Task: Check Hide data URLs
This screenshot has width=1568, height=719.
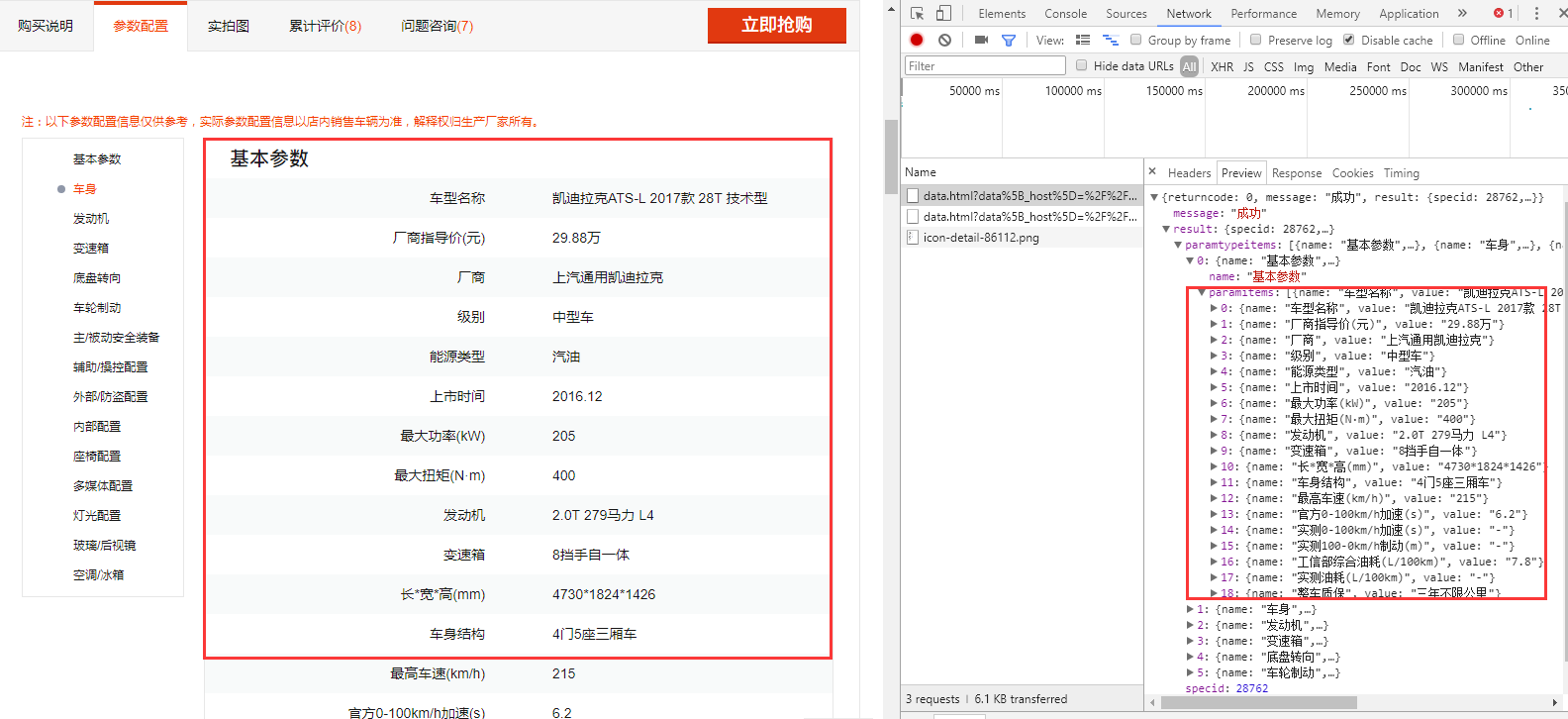Action: pyautogui.click(x=1082, y=65)
